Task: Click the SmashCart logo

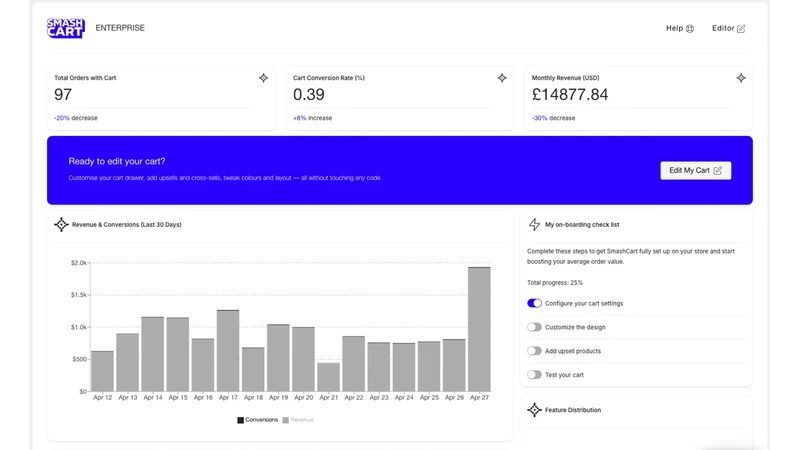Action: pyautogui.click(x=66, y=28)
